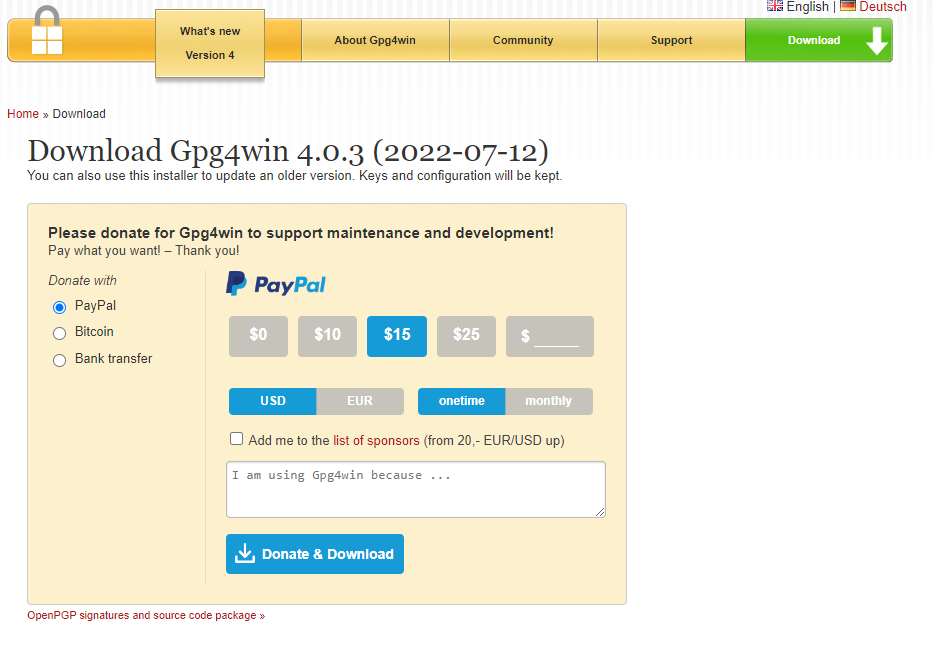Switch language to English

808,7
